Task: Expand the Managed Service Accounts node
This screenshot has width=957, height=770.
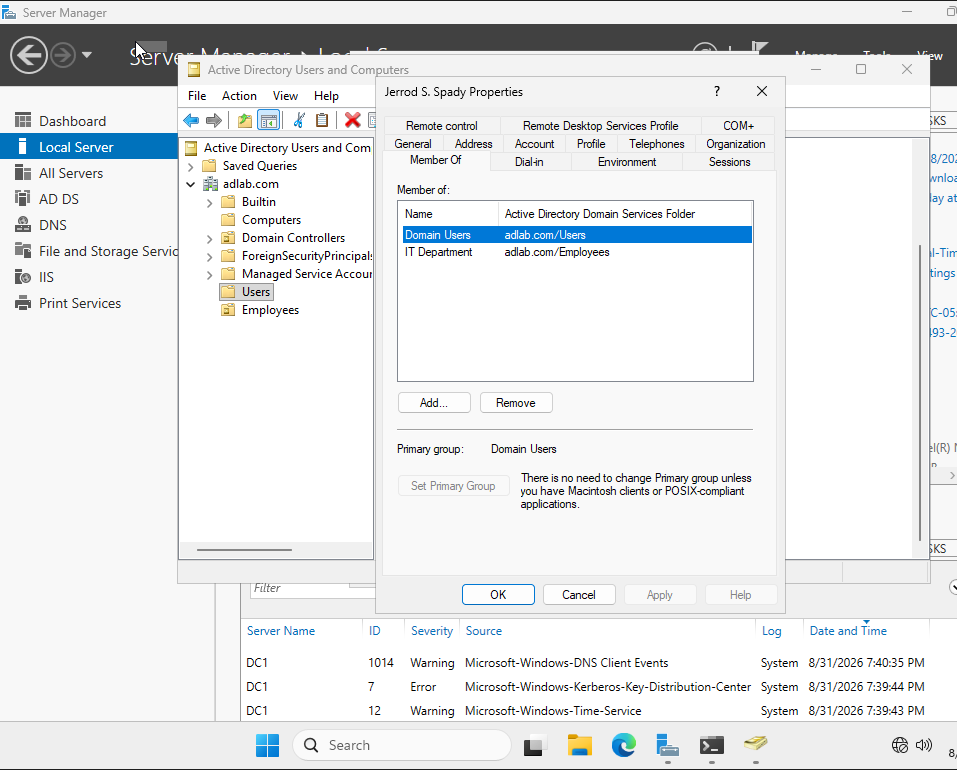Action: (209, 275)
